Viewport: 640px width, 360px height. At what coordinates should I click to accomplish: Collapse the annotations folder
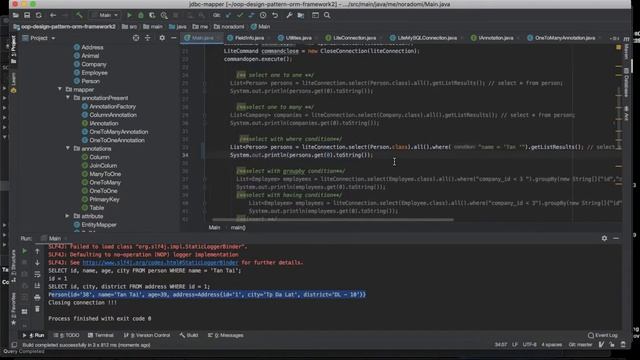point(68,148)
